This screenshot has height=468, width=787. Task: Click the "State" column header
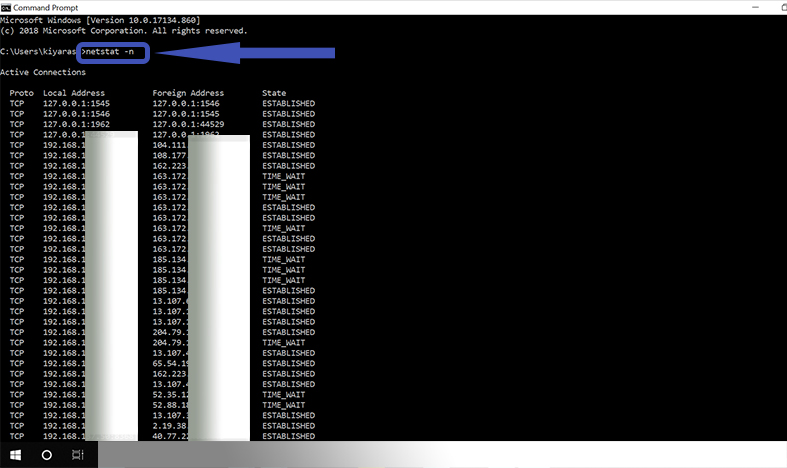point(274,93)
